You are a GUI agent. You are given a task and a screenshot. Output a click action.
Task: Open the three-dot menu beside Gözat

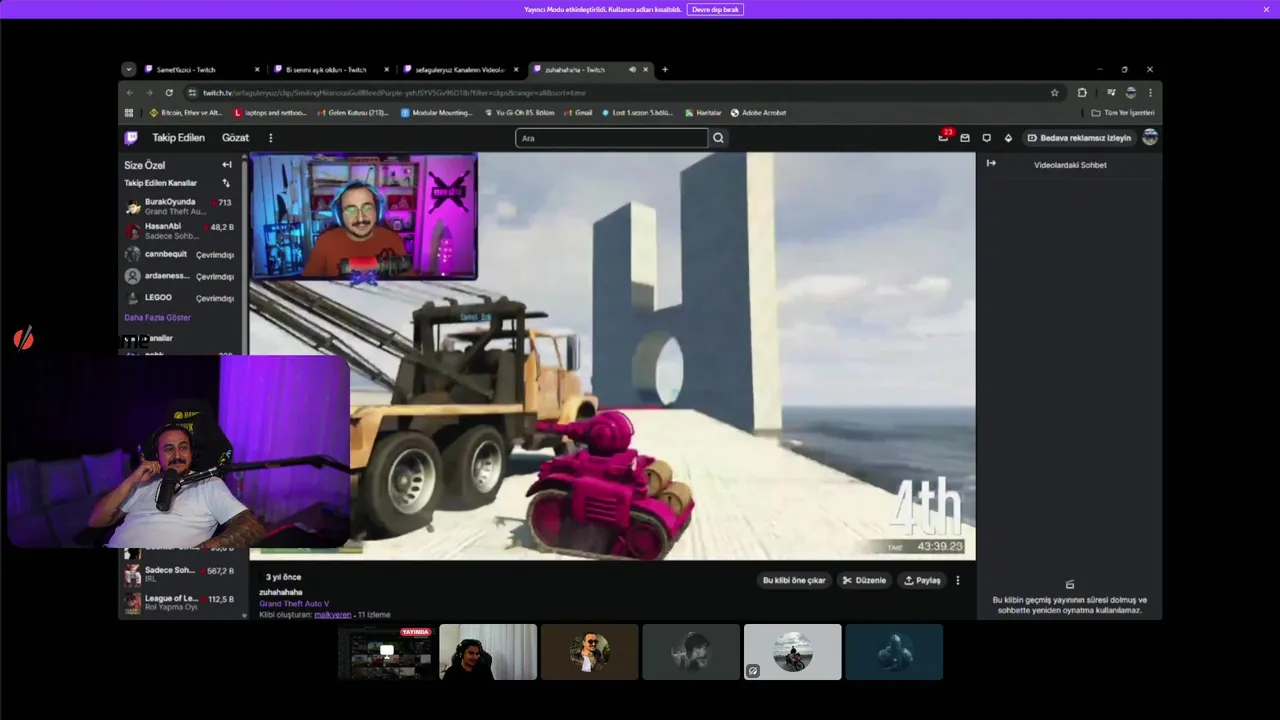270,138
